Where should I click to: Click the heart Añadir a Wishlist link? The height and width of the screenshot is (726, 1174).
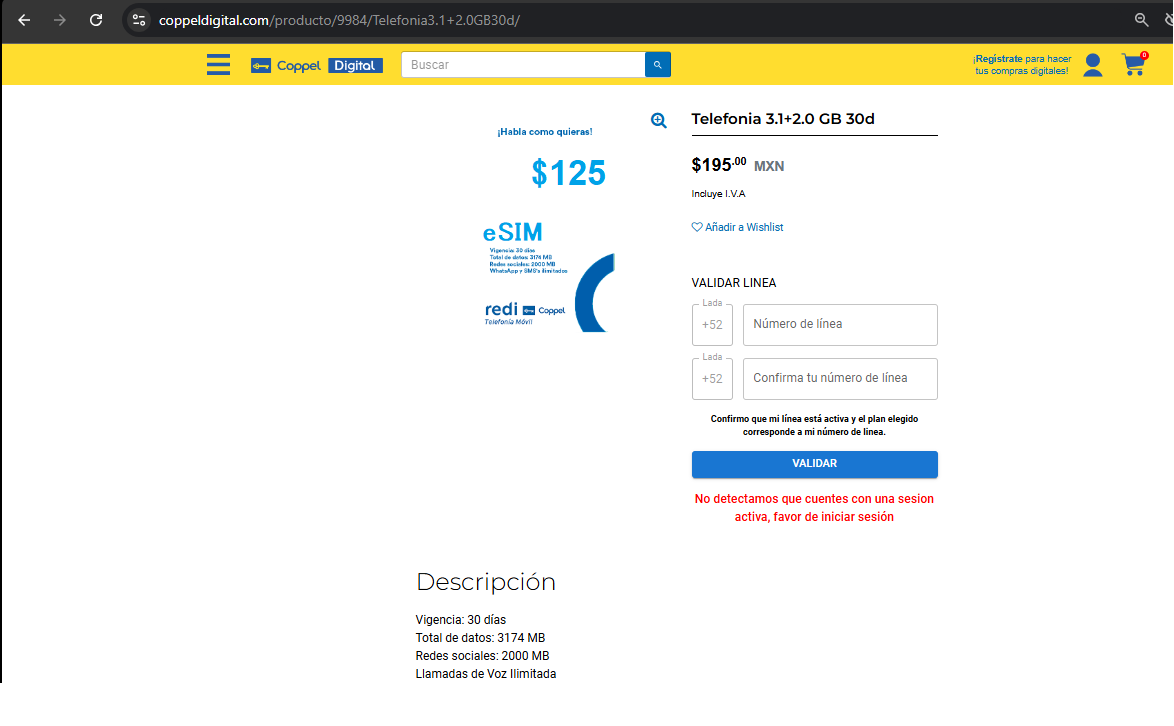click(737, 227)
